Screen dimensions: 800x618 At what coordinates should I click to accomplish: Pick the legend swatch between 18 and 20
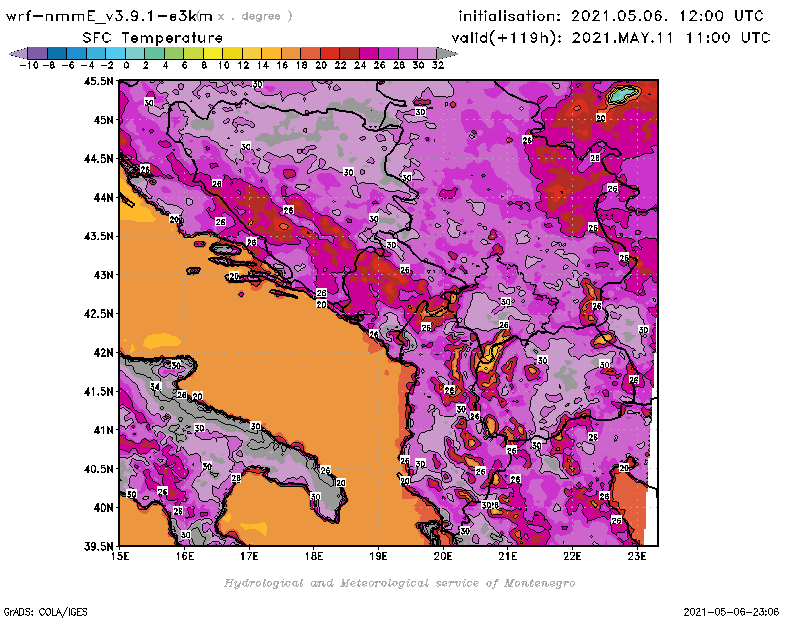click(x=310, y=53)
